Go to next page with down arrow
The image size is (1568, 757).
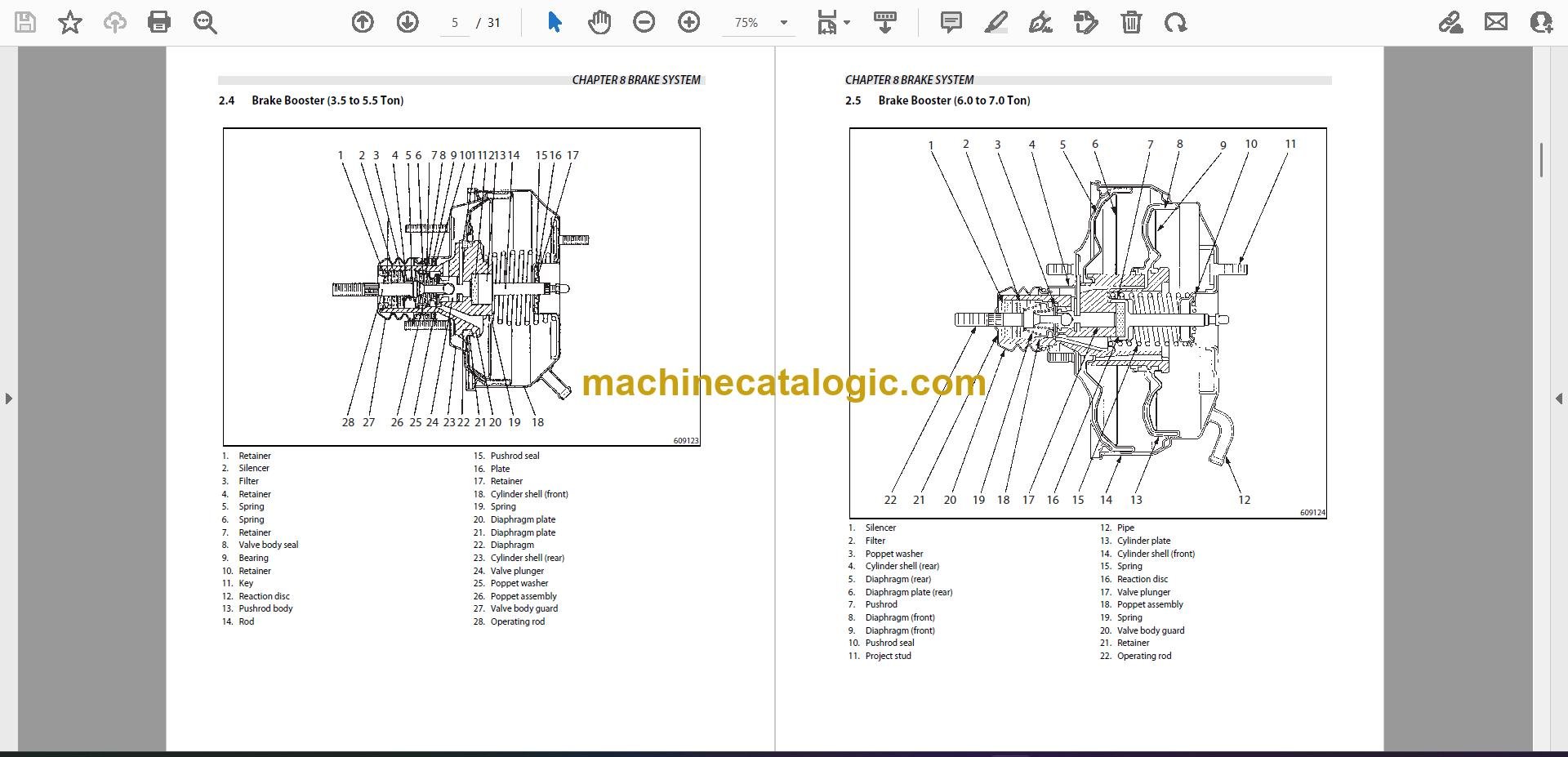click(x=408, y=22)
